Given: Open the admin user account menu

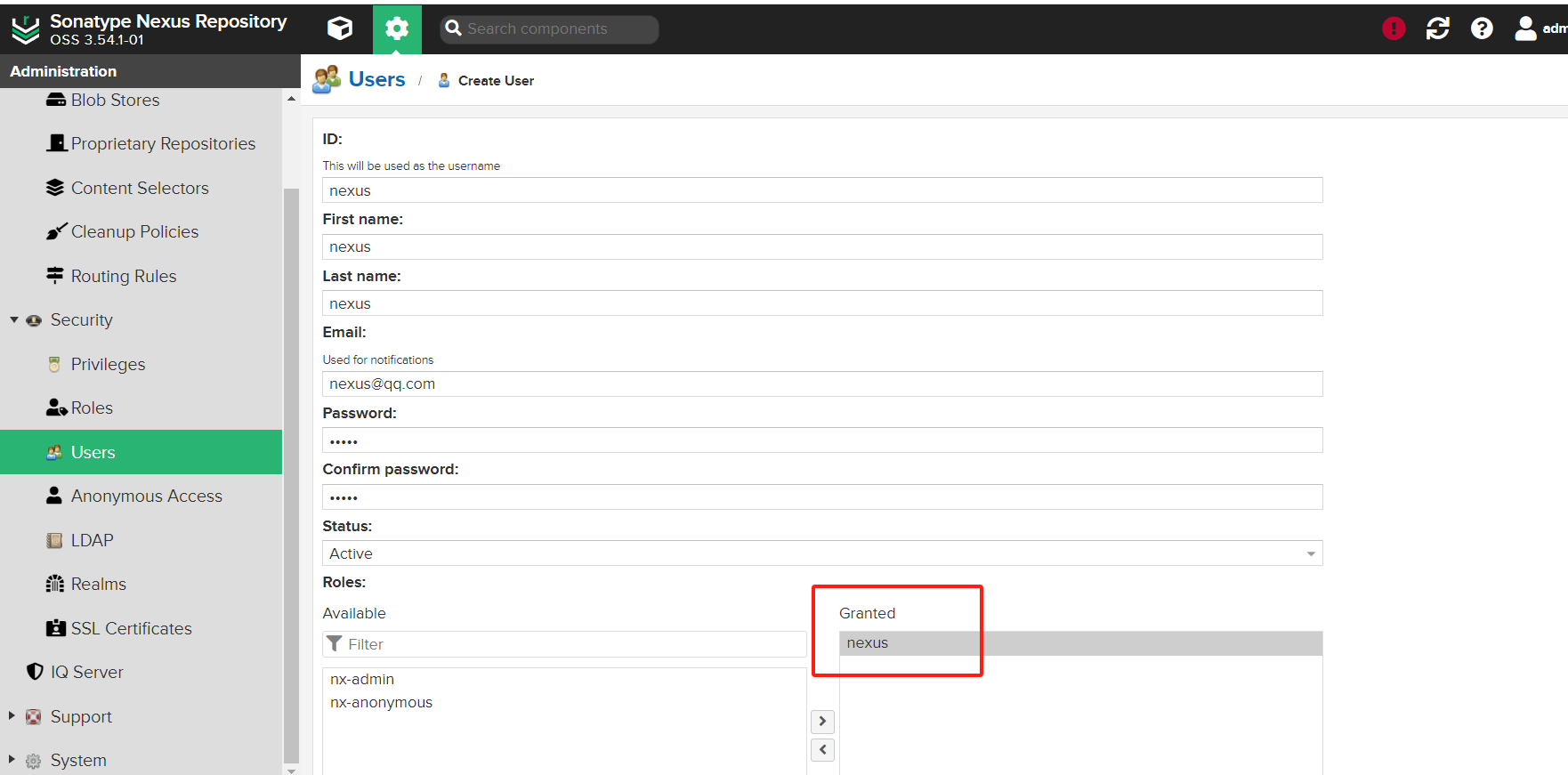Looking at the screenshot, I should pyautogui.click(x=1540, y=28).
